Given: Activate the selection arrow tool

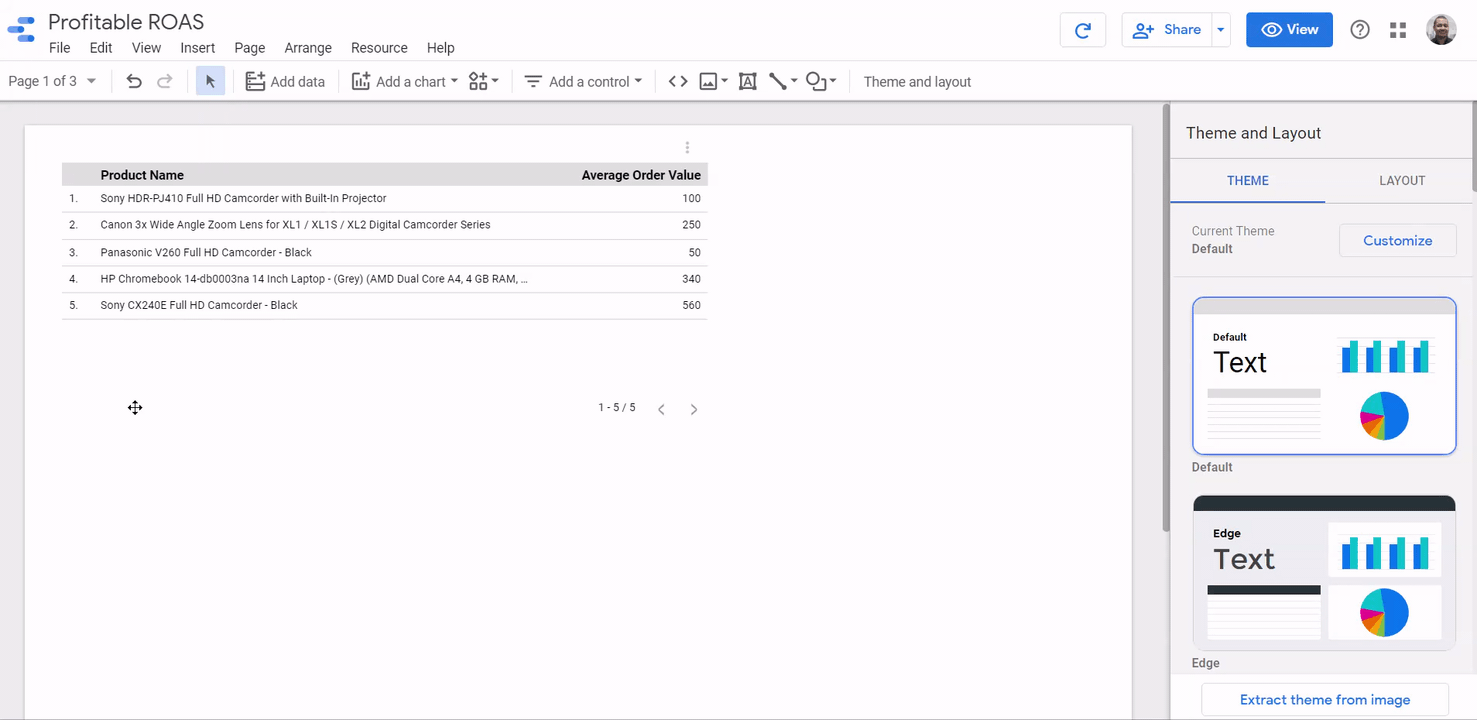Looking at the screenshot, I should (x=210, y=81).
